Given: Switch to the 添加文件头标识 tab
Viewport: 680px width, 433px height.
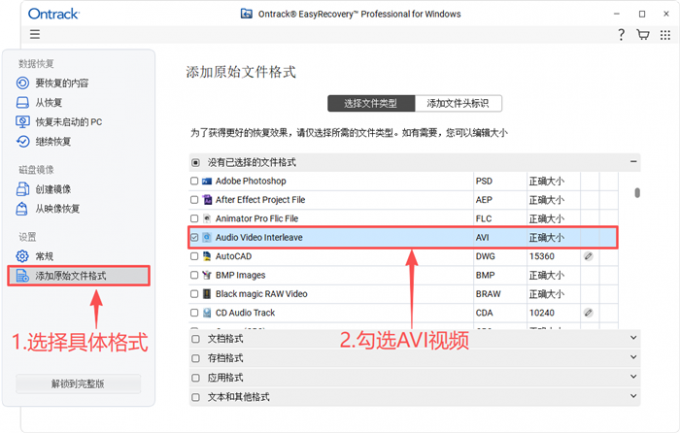Looking at the screenshot, I should 458,103.
